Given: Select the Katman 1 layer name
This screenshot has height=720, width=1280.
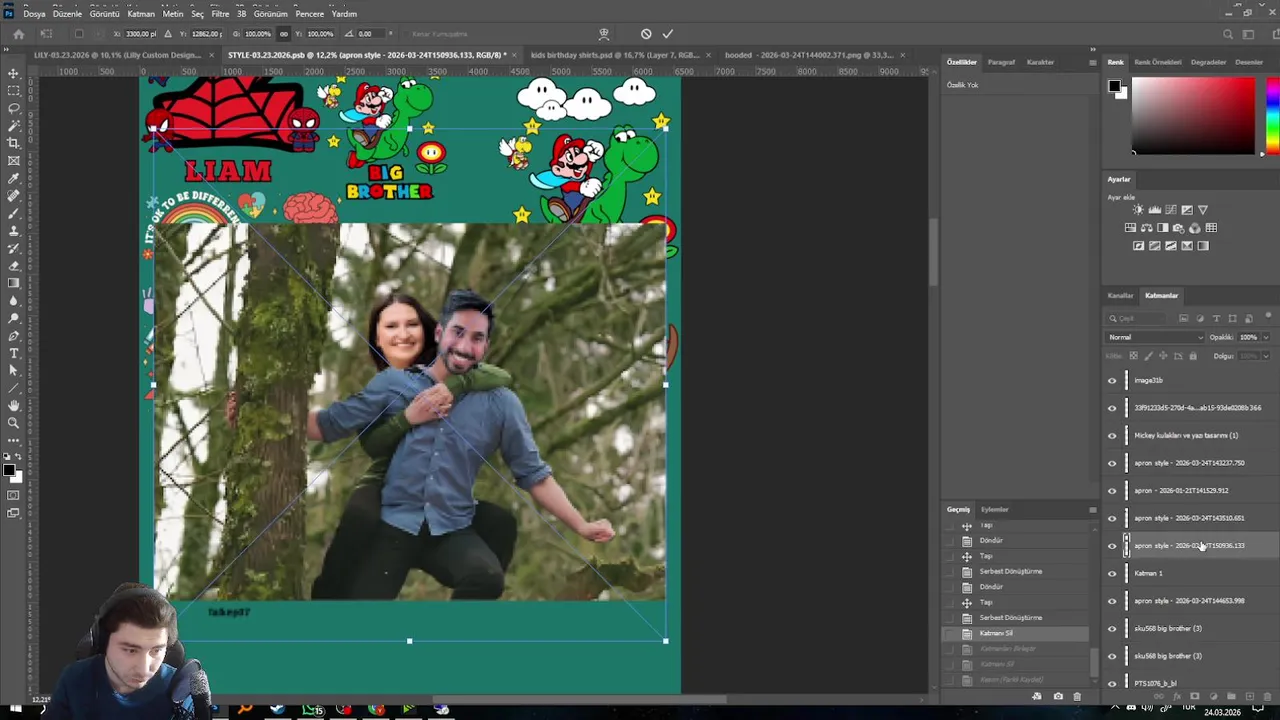Looking at the screenshot, I should tap(1148, 573).
